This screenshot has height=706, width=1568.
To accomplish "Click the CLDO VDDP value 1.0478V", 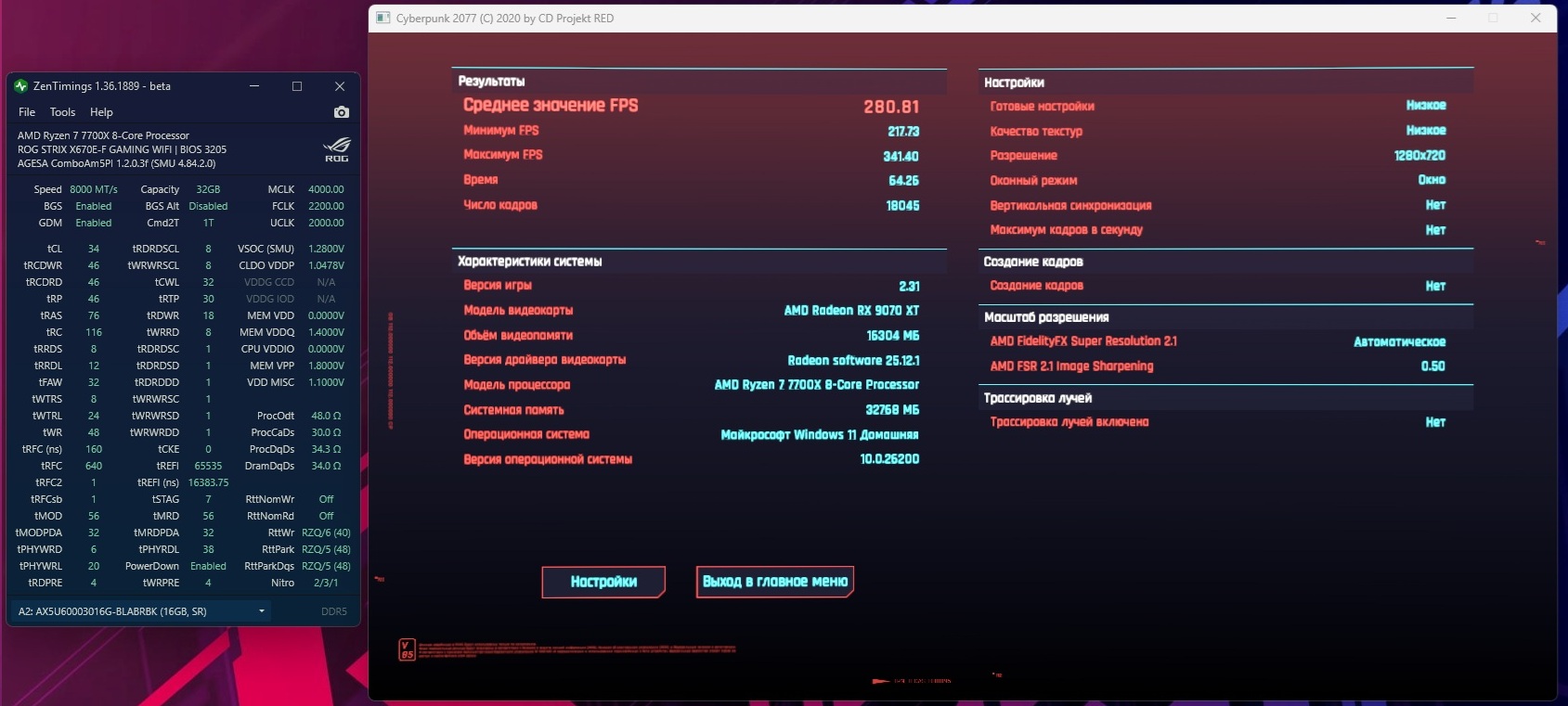I will 326,265.
